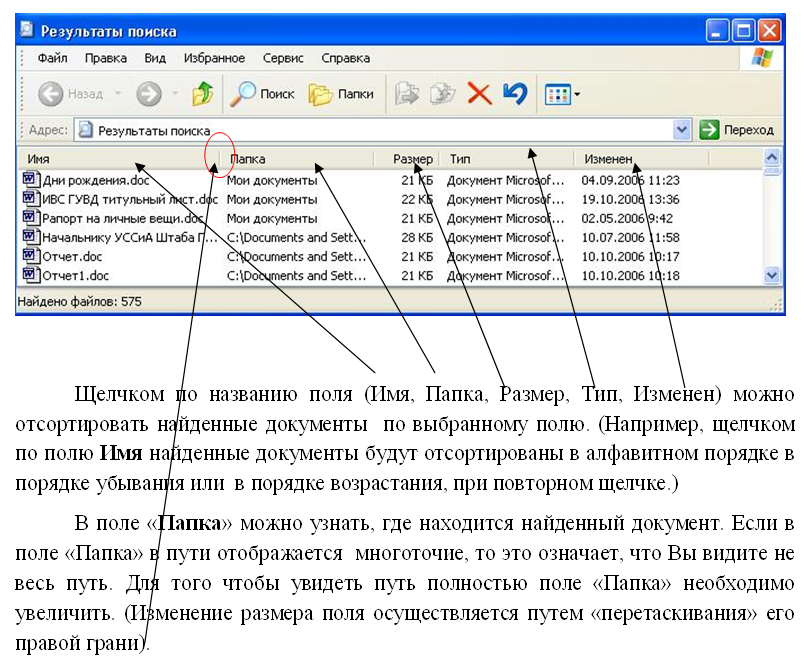Click the Word icon of Рапорт file

pos(31,217)
